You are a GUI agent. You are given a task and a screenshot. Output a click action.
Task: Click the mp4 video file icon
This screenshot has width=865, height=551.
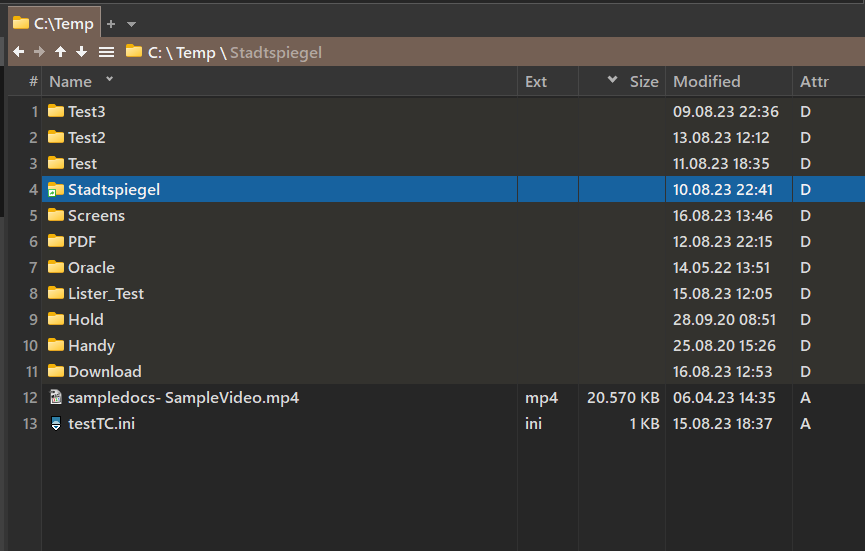(56, 397)
